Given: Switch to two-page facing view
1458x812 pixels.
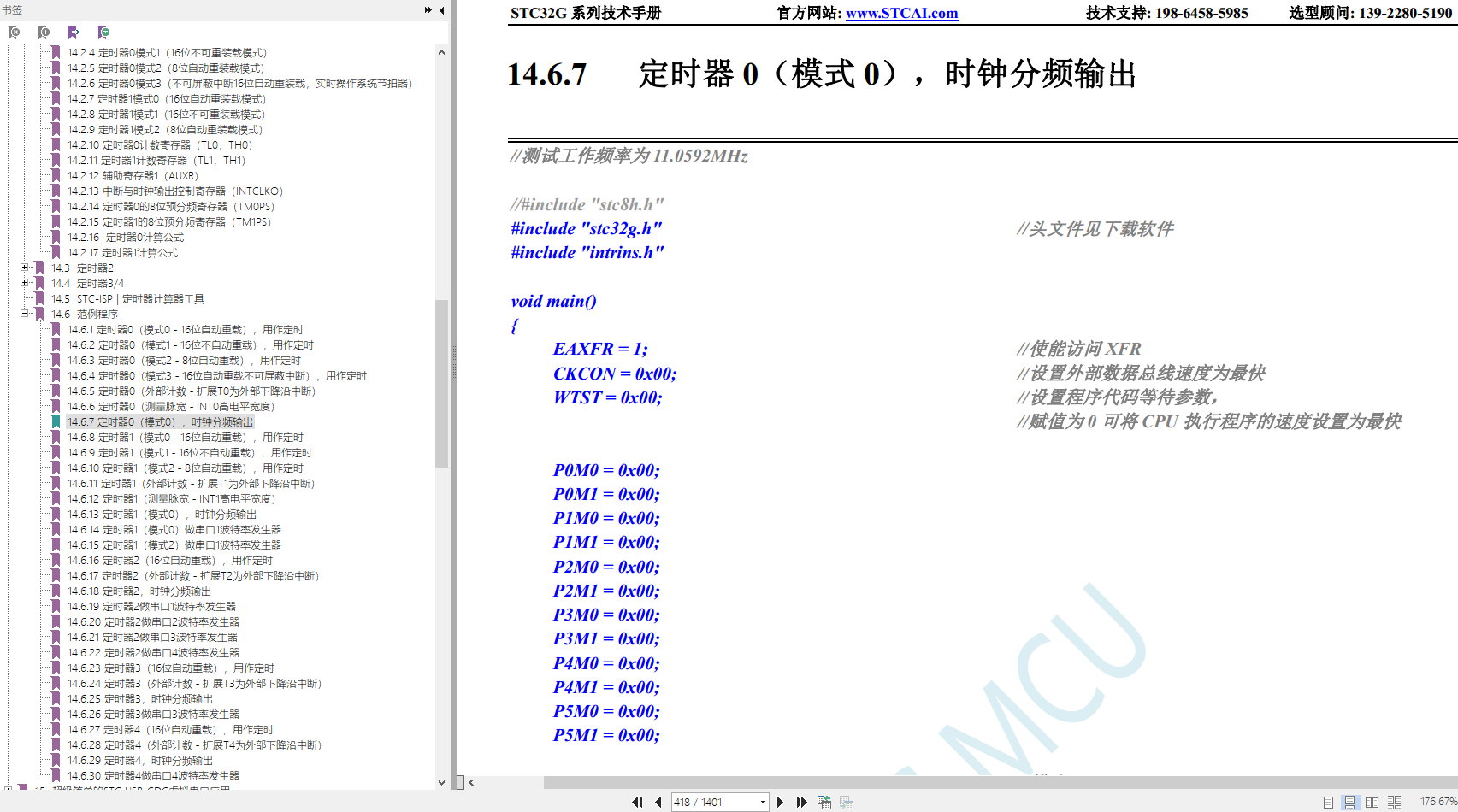Looking at the screenshot, I should point(1372,802).
